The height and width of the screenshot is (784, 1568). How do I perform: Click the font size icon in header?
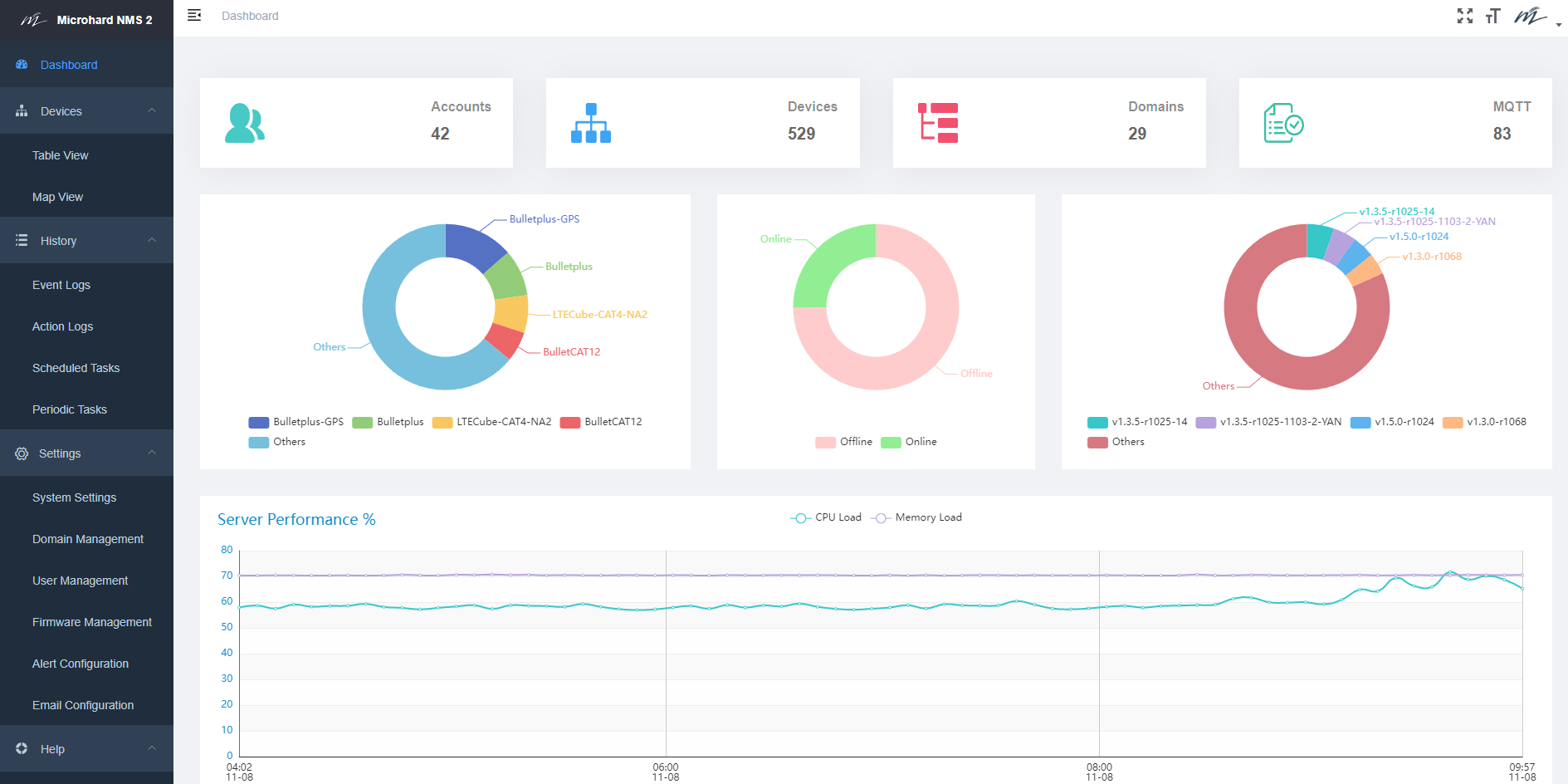pos(1493,16)
